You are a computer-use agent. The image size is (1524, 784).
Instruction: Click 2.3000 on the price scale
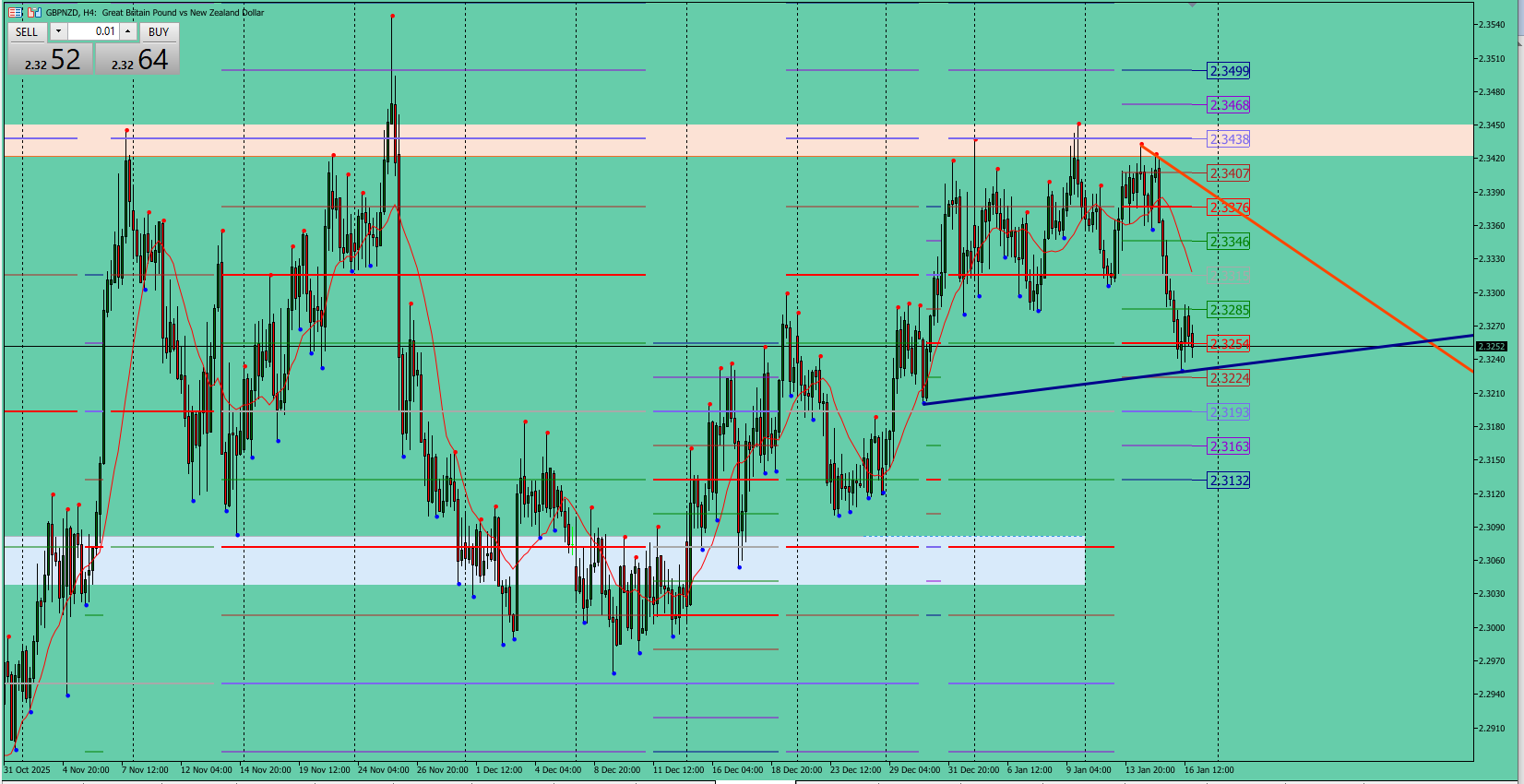pos(1492,628)
